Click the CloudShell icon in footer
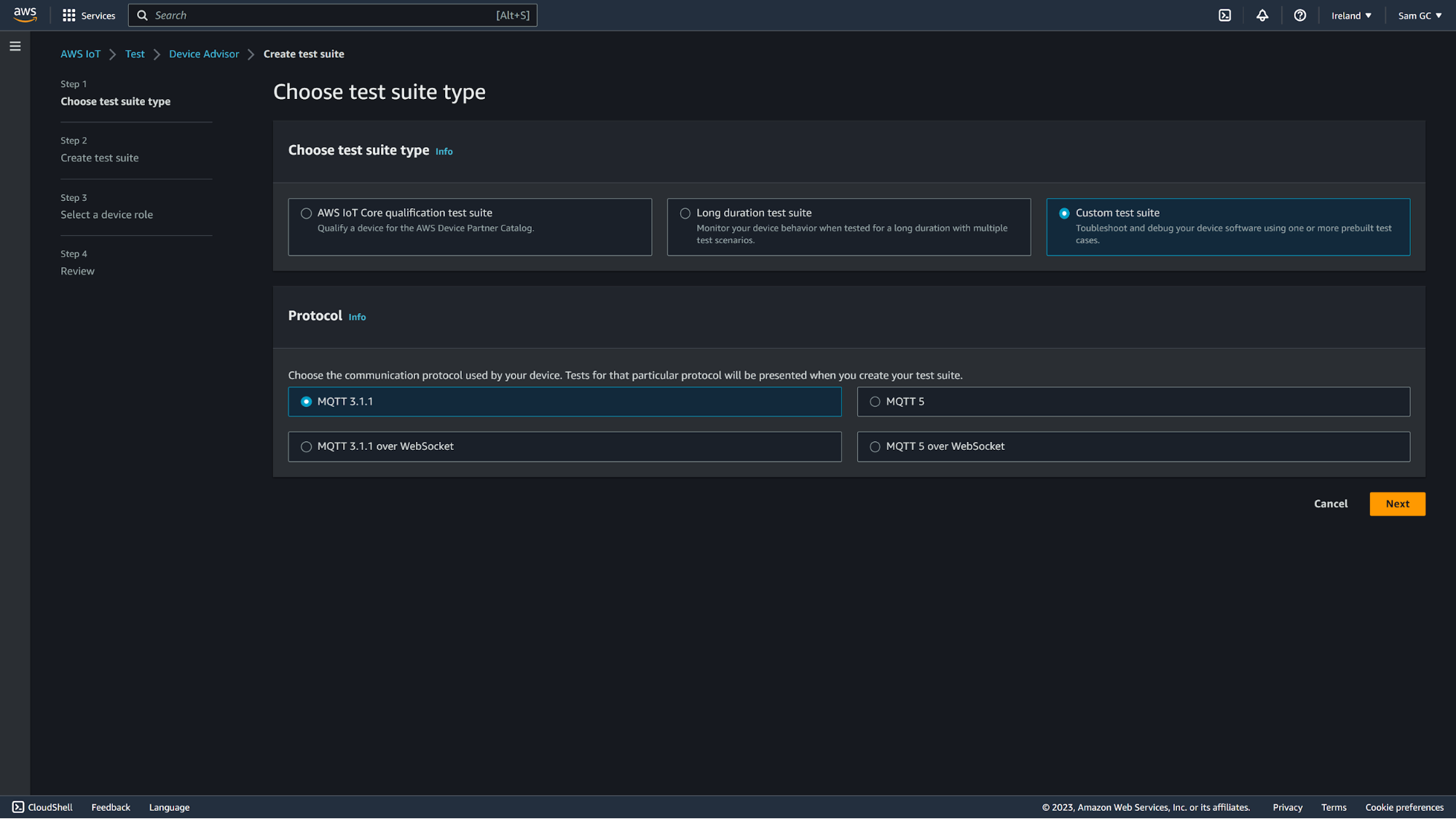This screenshot has height=819, width=1456. (x=18, y=807)
